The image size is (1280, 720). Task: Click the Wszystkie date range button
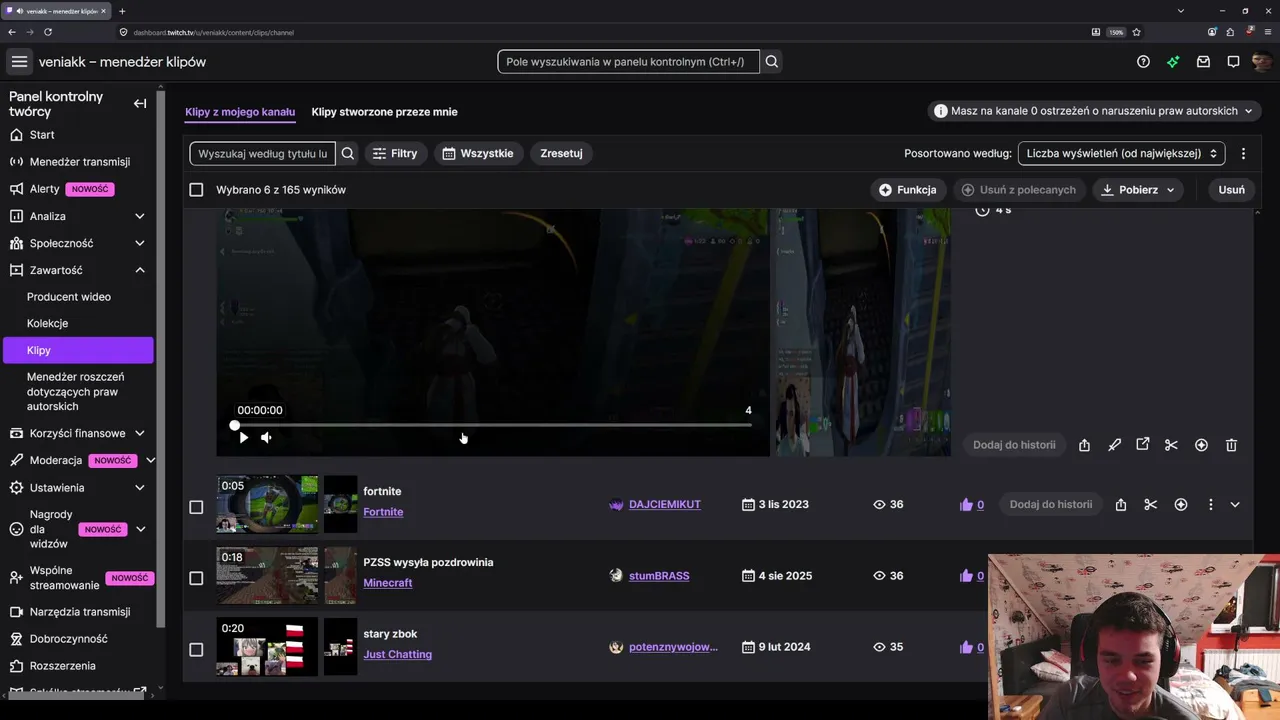point(478,153)
